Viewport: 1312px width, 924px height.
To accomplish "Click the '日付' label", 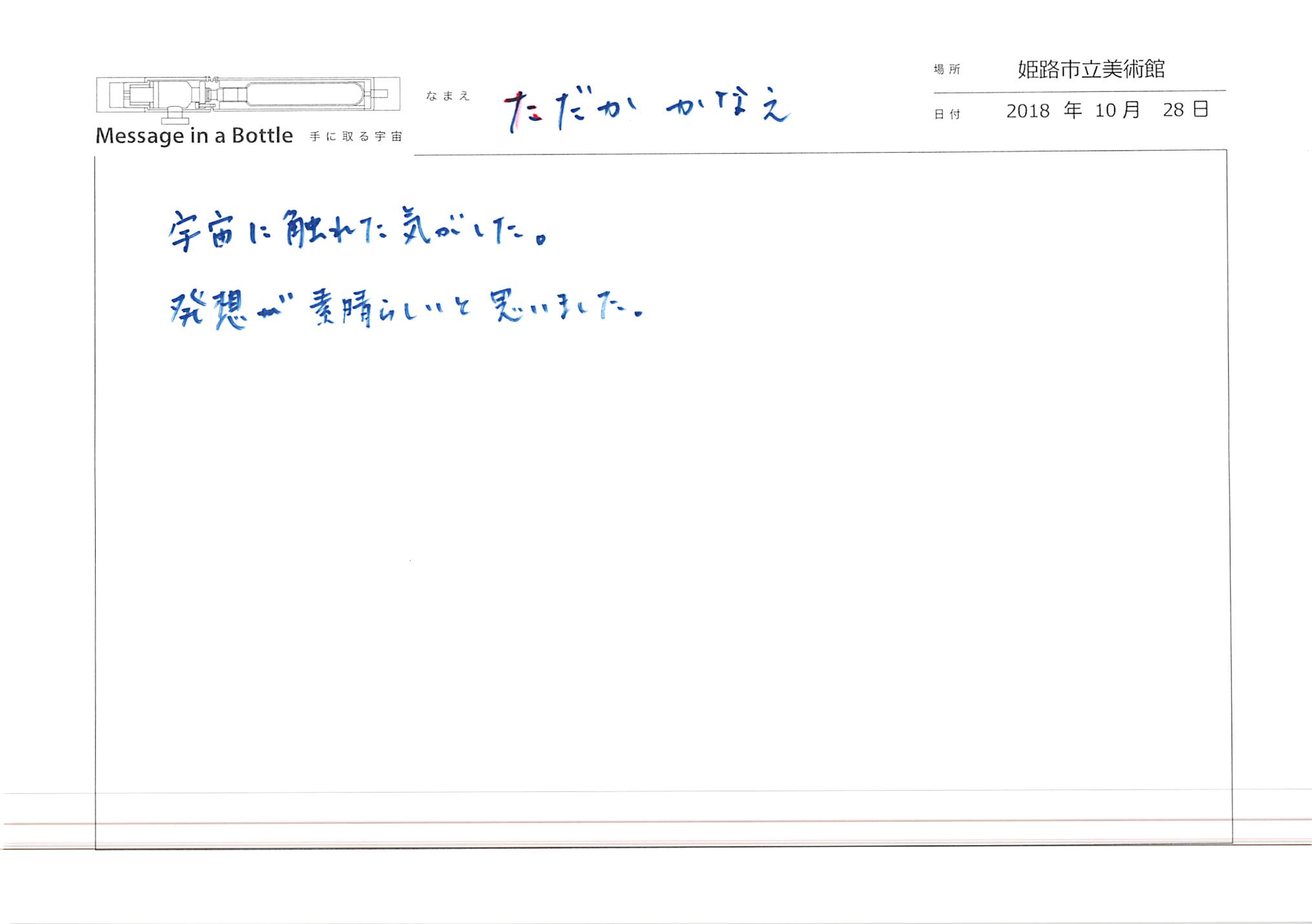I will tap(947, 114).
